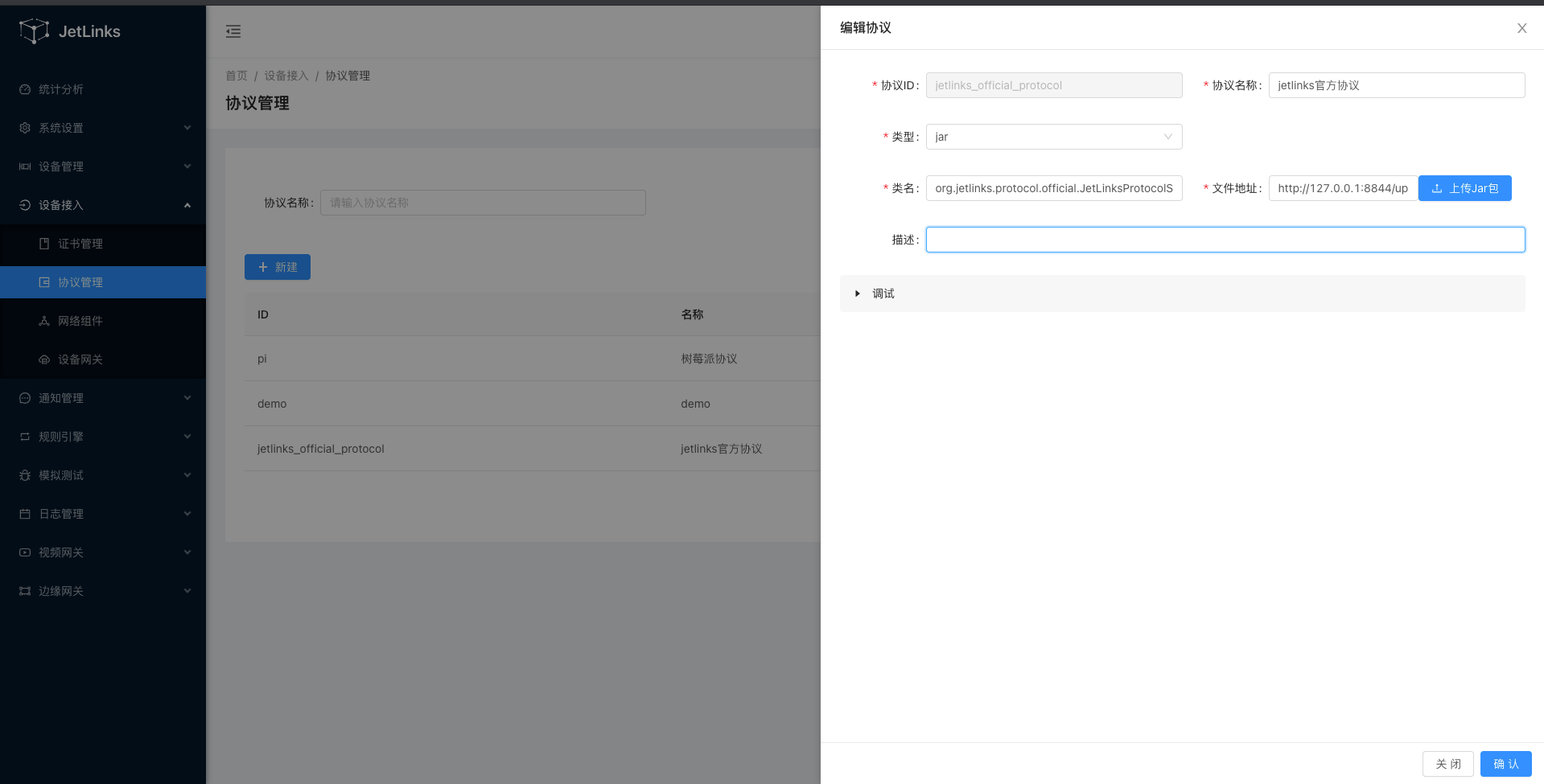Click the 协议名称 field in drawer
The width and height of the screenshot is (1544, 784).
point(1397,85)
